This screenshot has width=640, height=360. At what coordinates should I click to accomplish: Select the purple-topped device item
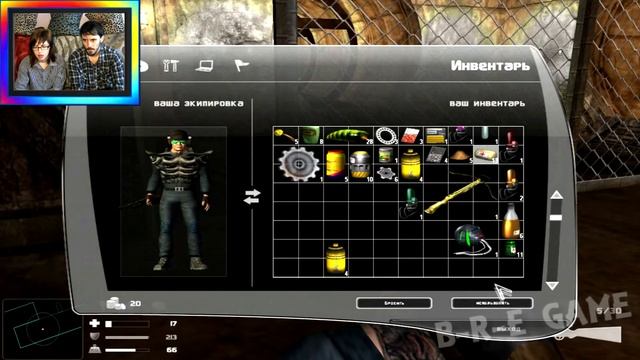pyautogui.click(x=461, y=136)
